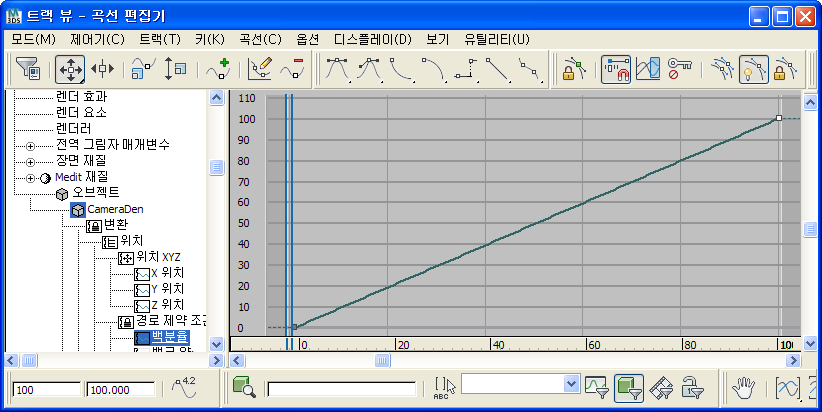The height and width of the screenshot is (412, 822).
Task: Open the 모드(M) menu
Action: [34, 39]
